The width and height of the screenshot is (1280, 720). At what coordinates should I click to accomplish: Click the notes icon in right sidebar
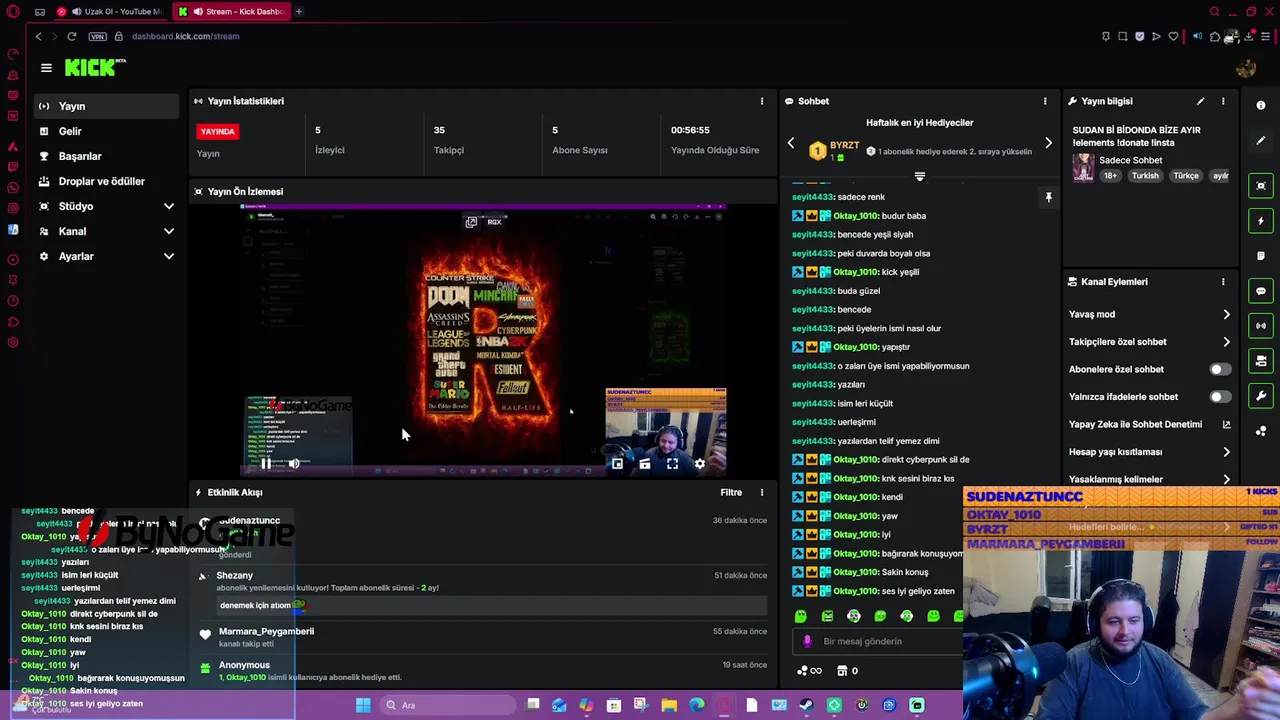(x=1261, y=256)
